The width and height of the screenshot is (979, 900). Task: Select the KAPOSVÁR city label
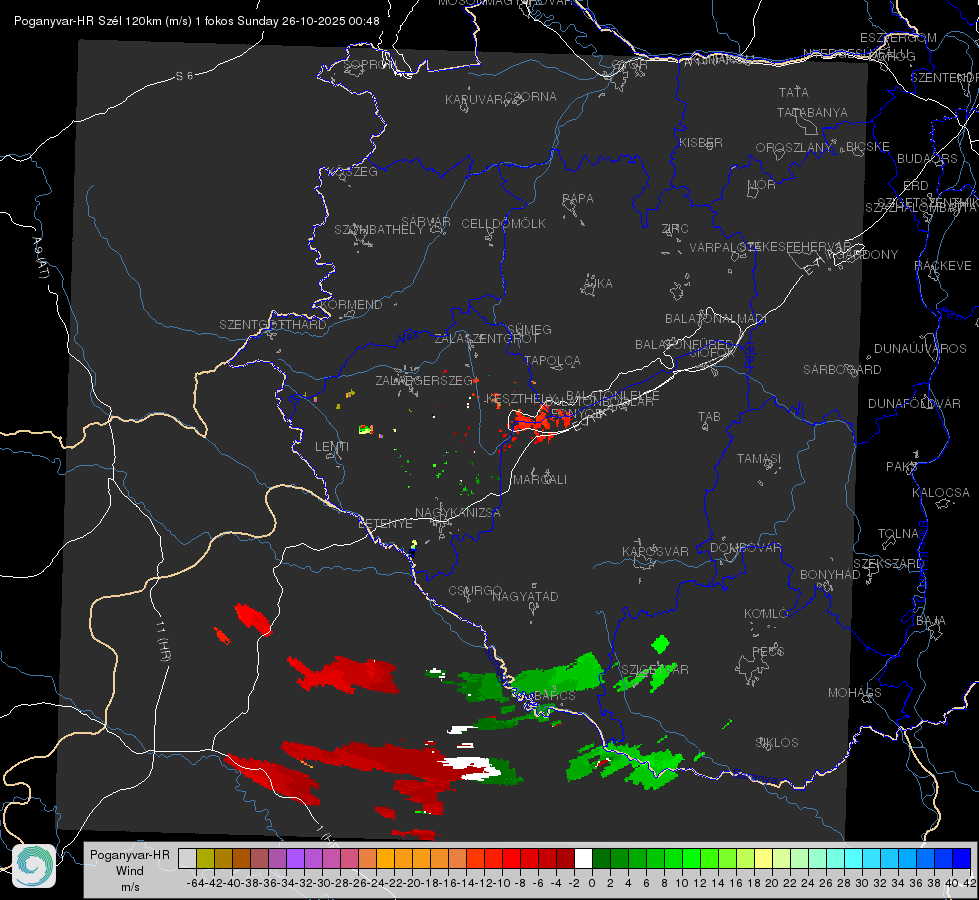[x=656, y=551]
